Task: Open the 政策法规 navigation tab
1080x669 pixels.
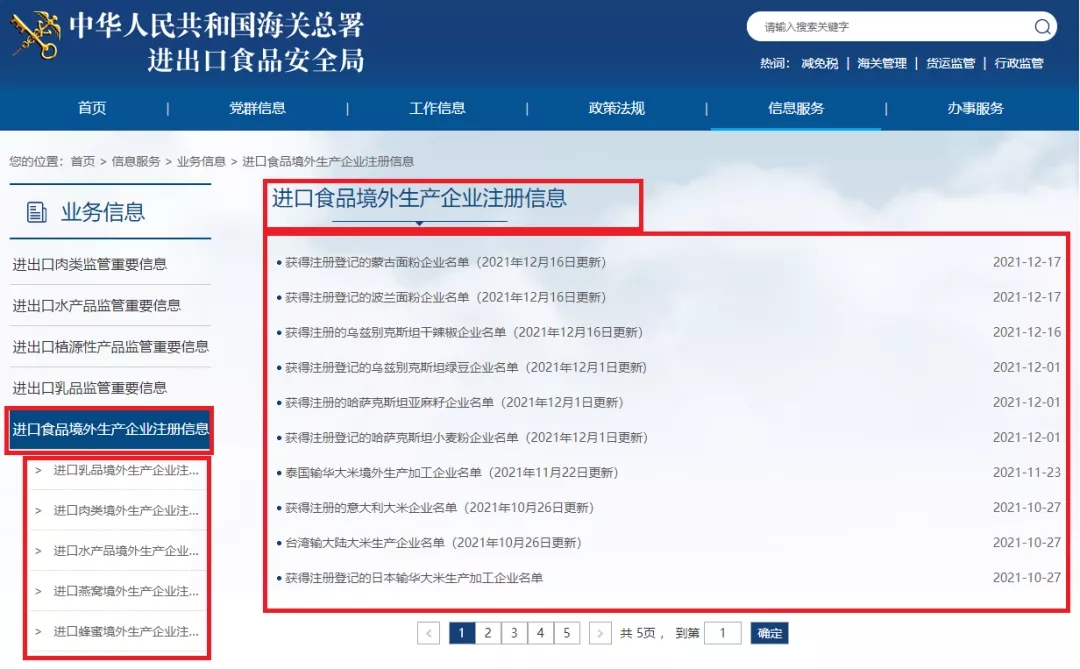Action: 617,109
